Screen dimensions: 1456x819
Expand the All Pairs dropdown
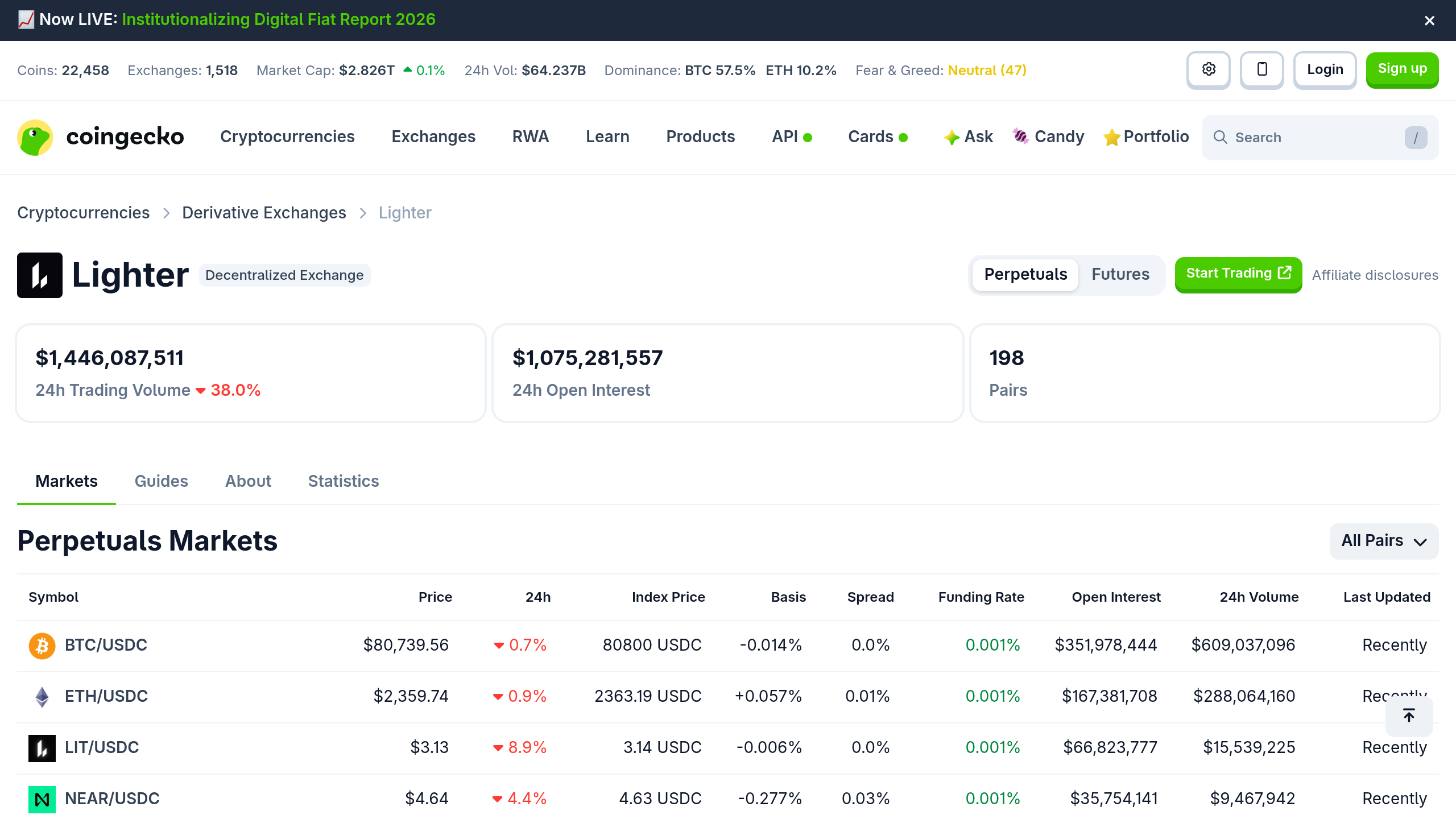click(x=1384, y=541)
